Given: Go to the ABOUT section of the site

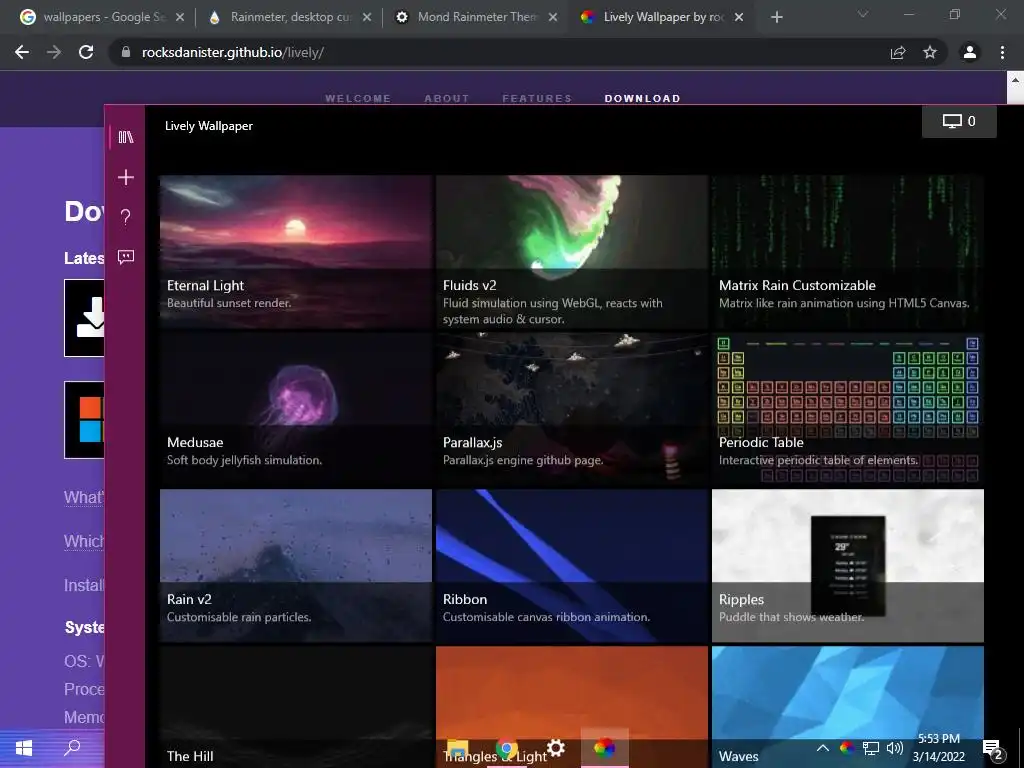Looking at the screenshot, I should click(x=447, y=99).
